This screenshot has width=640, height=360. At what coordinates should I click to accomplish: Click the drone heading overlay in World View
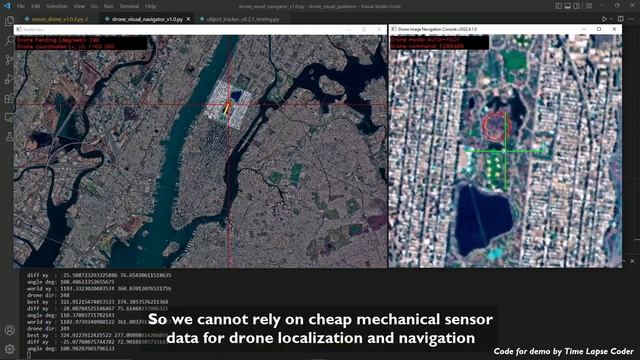tap(58, 40)
